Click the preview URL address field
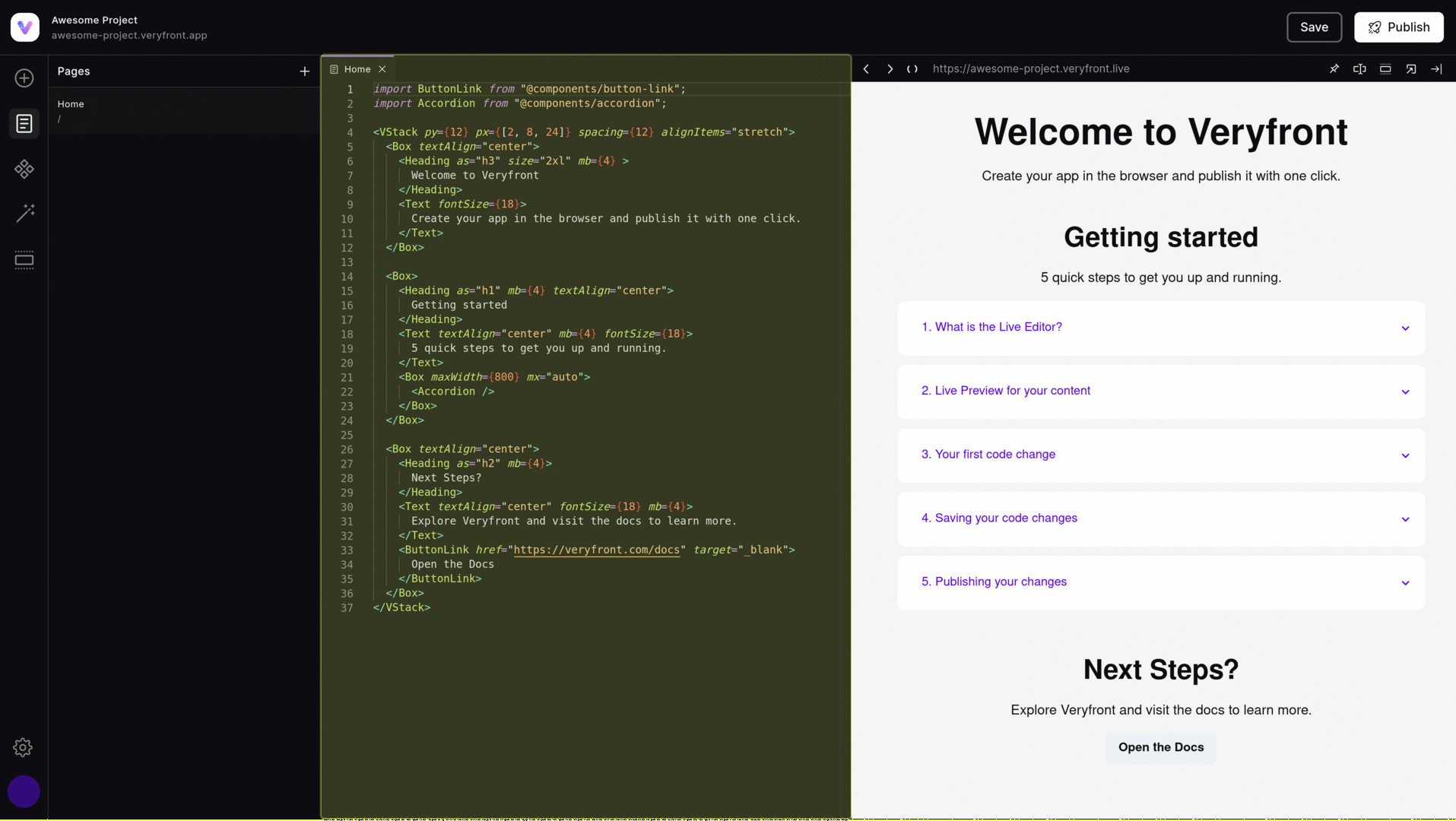This screenshot has height=821, width=1456. (x=1030, y=68)
